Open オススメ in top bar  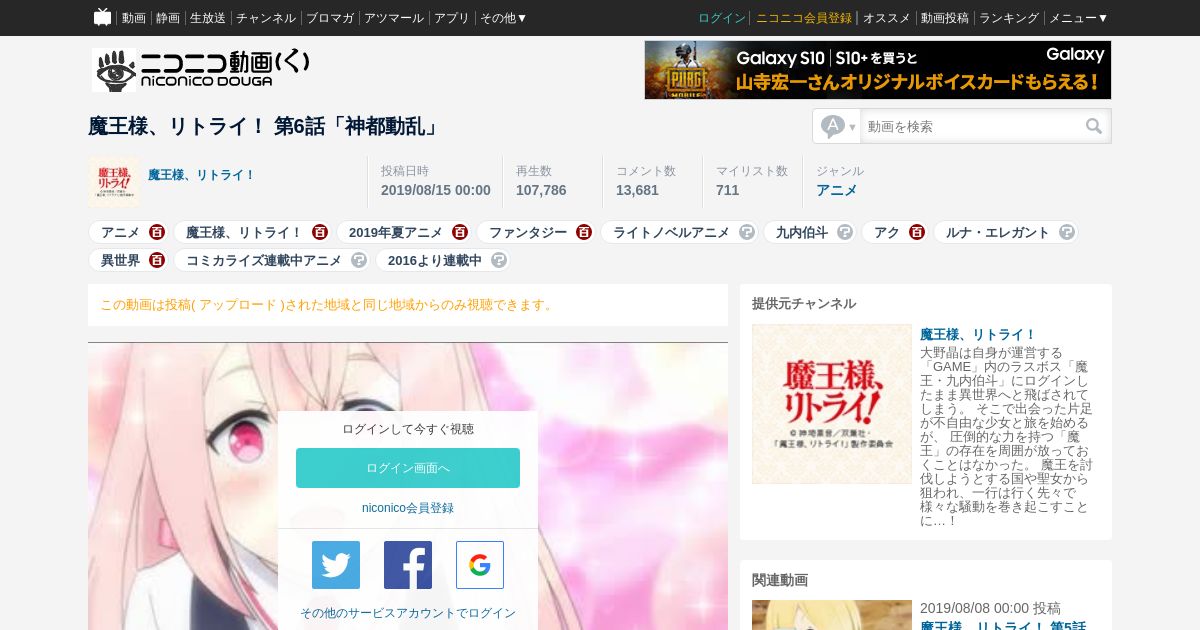click(x=887, y=18)
